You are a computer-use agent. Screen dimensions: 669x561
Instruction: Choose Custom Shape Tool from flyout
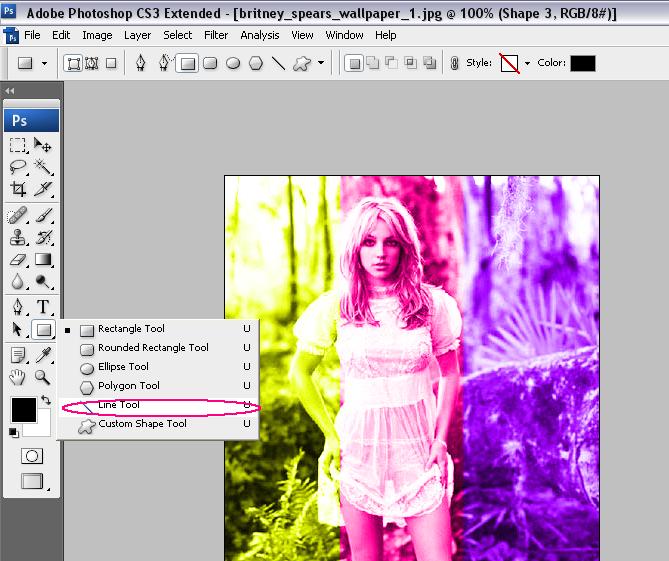142,424
